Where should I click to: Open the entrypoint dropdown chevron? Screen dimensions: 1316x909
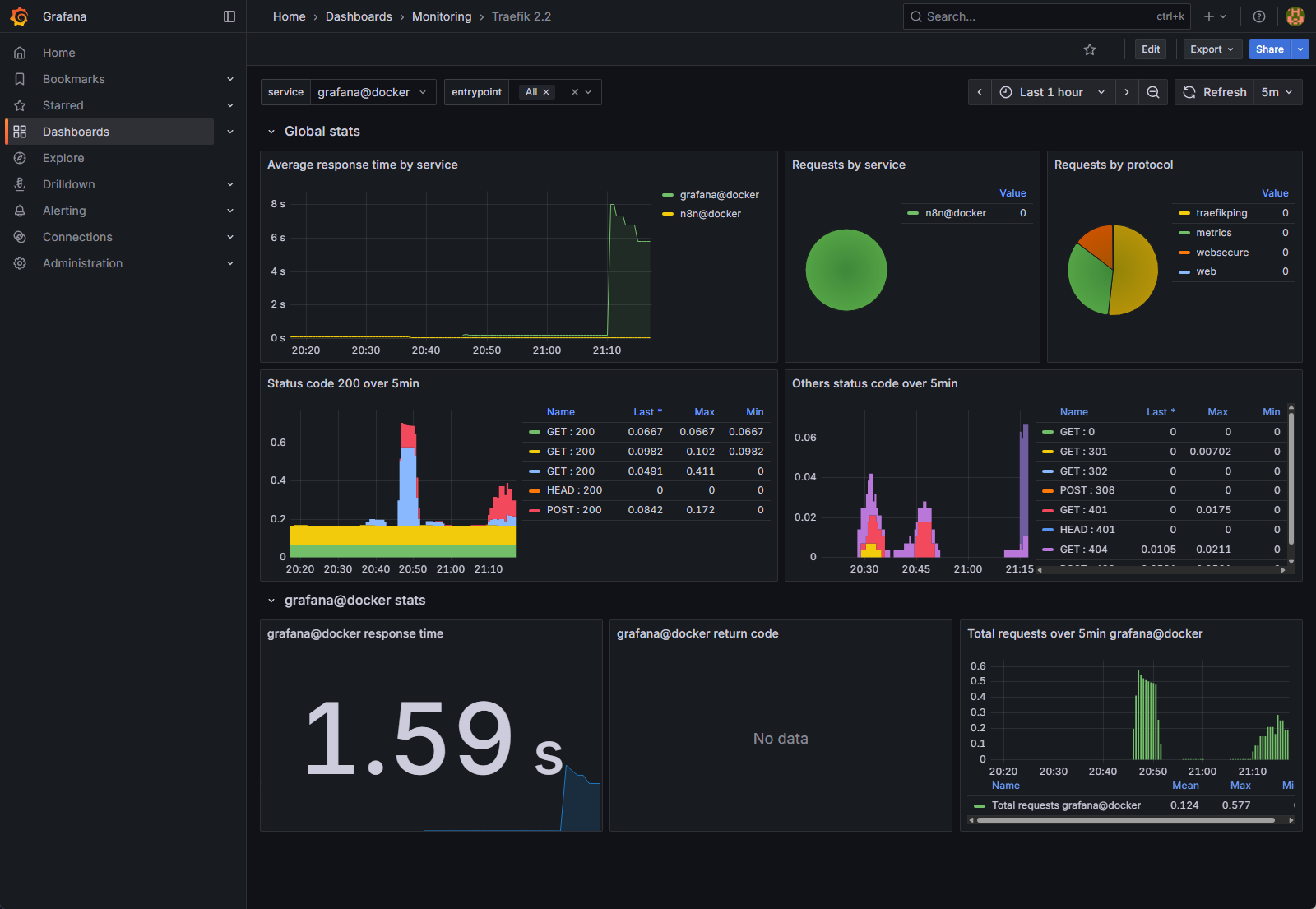click(x=588, y=92)
